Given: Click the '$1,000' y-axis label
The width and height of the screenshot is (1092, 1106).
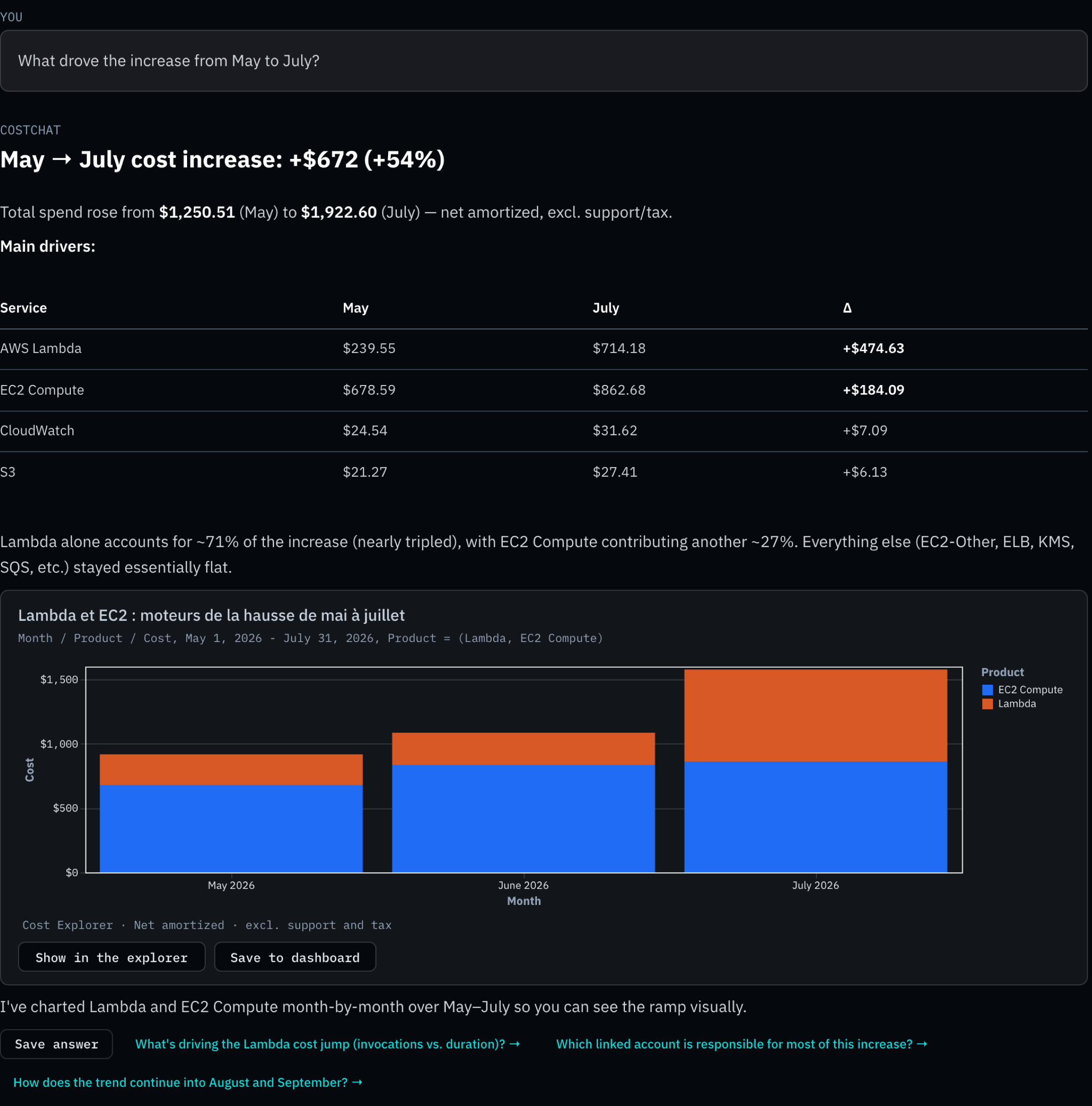Looking at the screenshot, I should click(59, 744).
